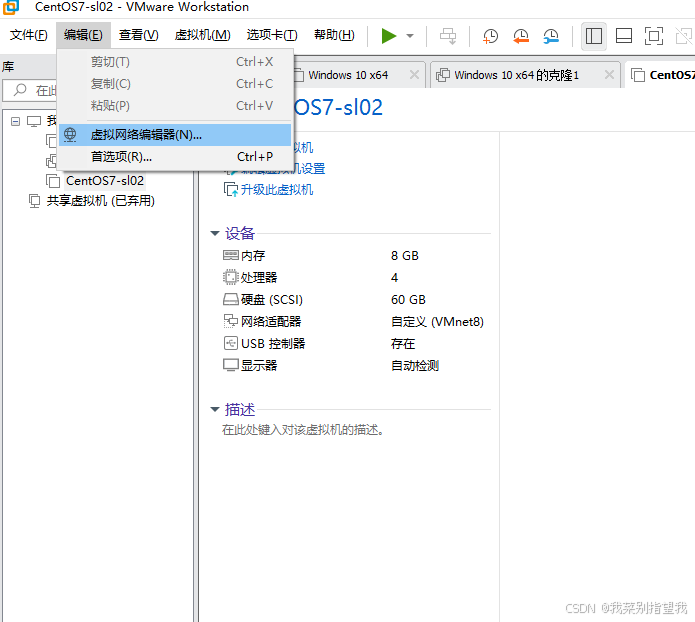Click the display monitor icon beside 显示器
Viewport: 695px width, 622px height.
[x=230, y=365]
